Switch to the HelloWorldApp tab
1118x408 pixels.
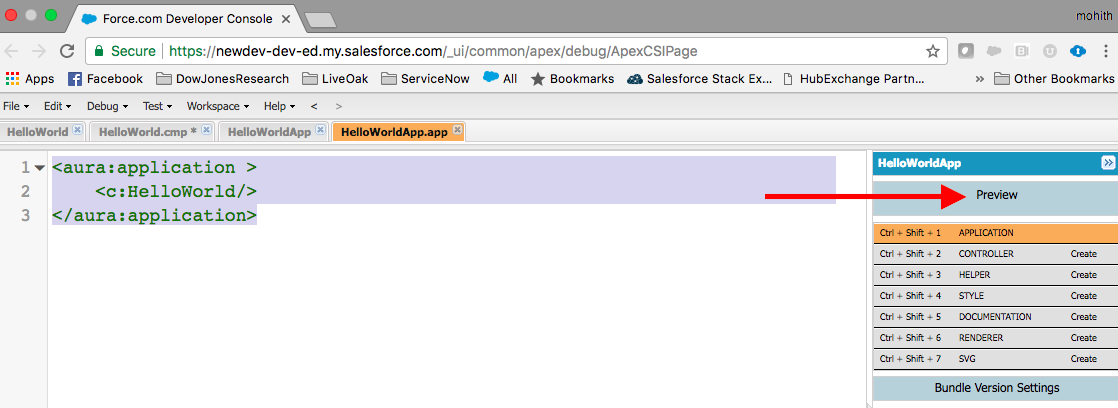pos(270,131)
